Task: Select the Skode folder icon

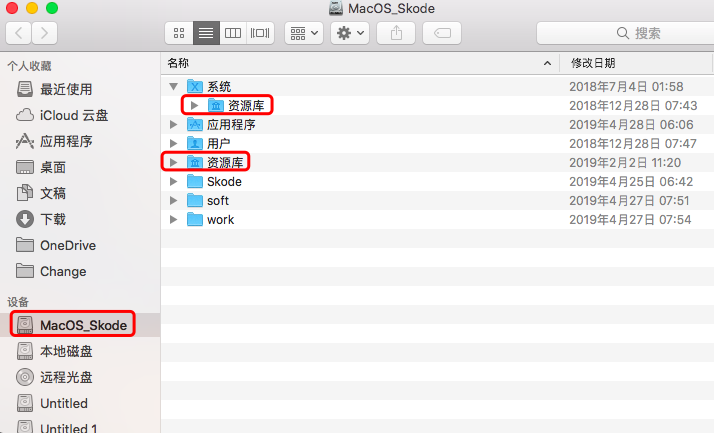Action: coord(195,181)
